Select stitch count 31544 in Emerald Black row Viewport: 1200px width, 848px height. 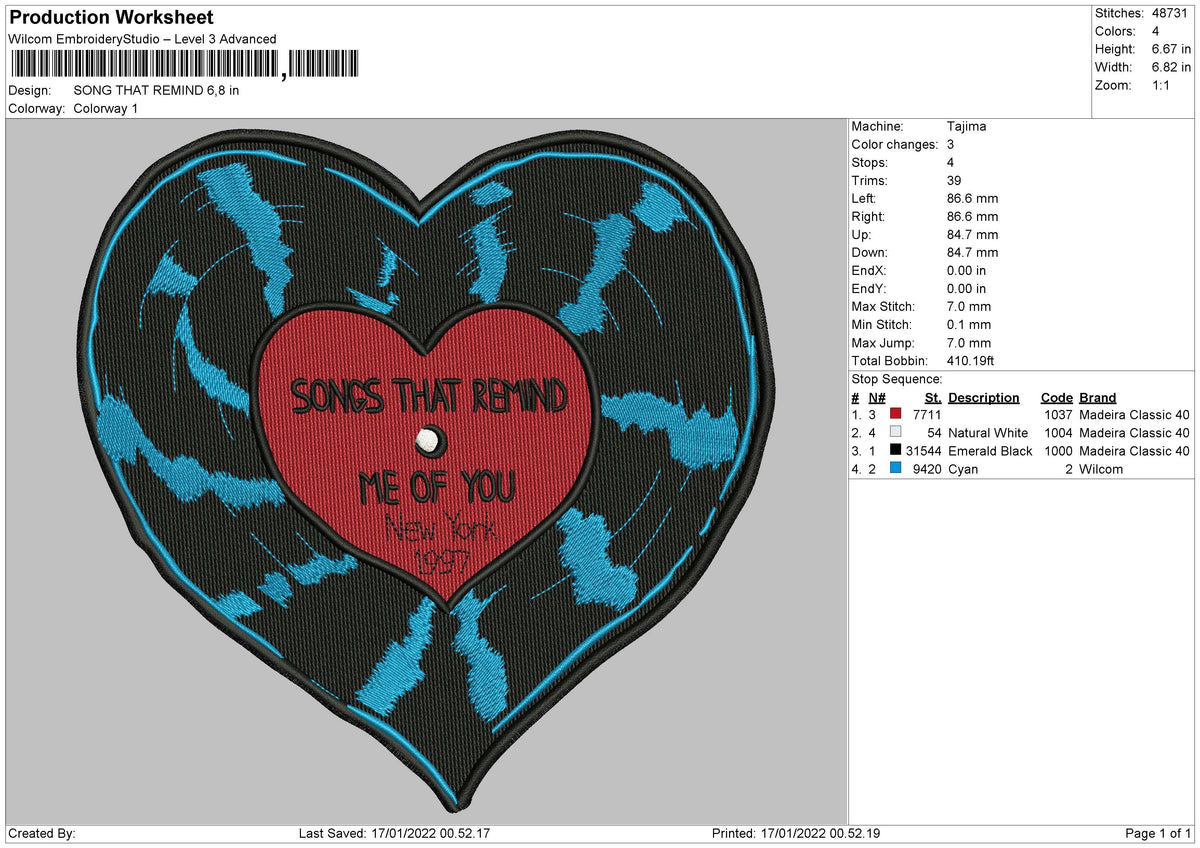coord(922,451)
